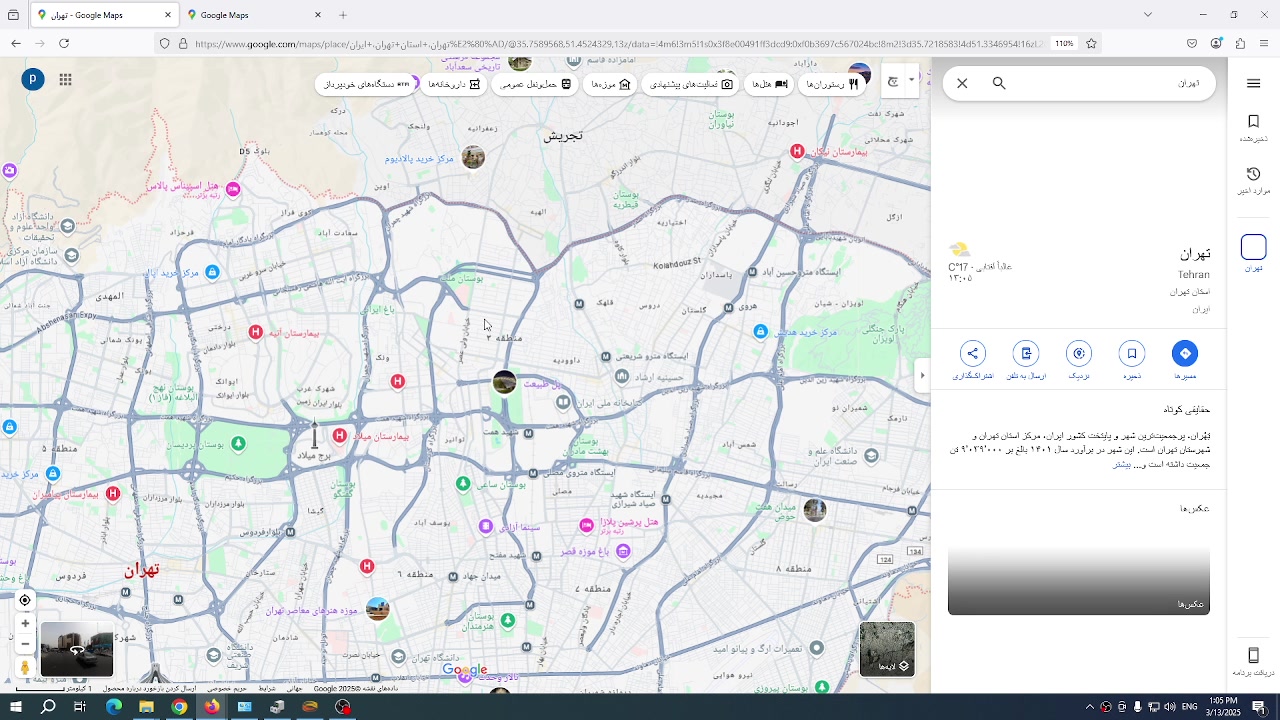Click the Share (اشتراک‌گذاری) button

(973, 360)
